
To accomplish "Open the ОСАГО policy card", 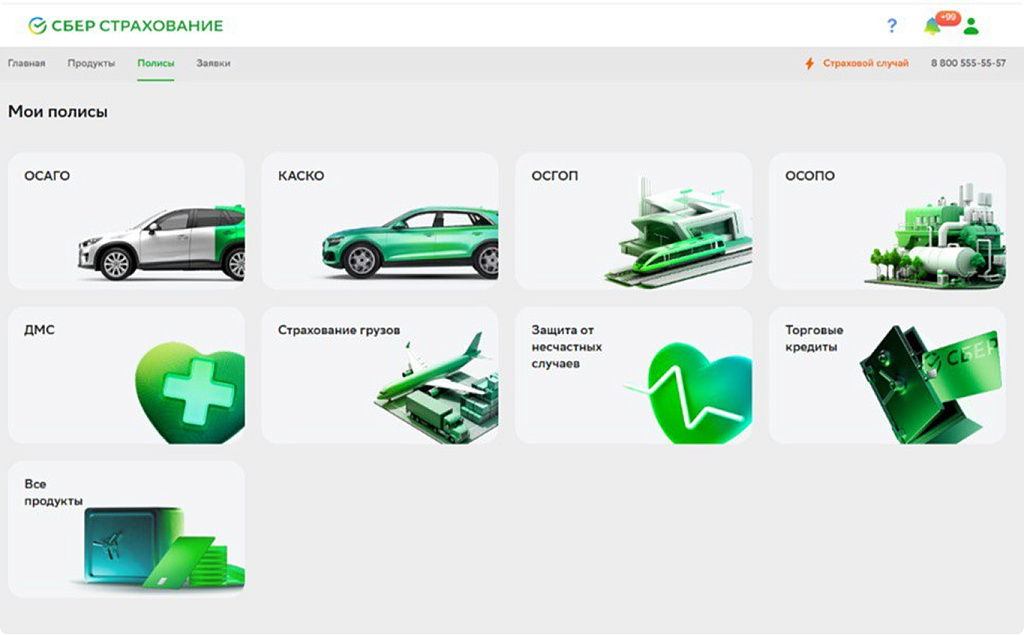I will (126, 221).
